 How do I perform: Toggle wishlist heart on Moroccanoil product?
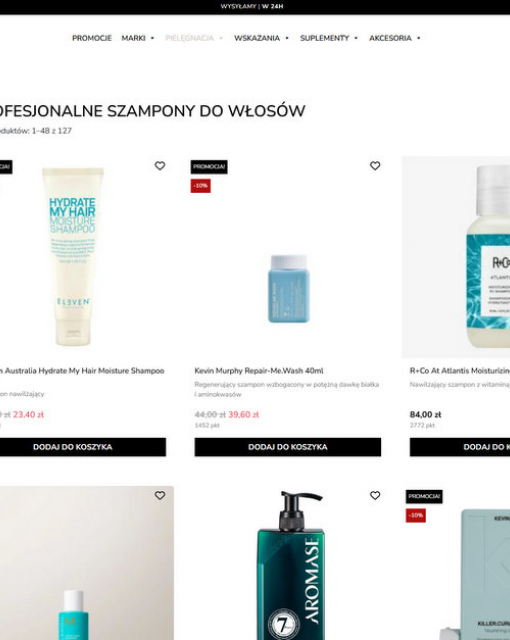pyautogui.click(x=160, y=495)
